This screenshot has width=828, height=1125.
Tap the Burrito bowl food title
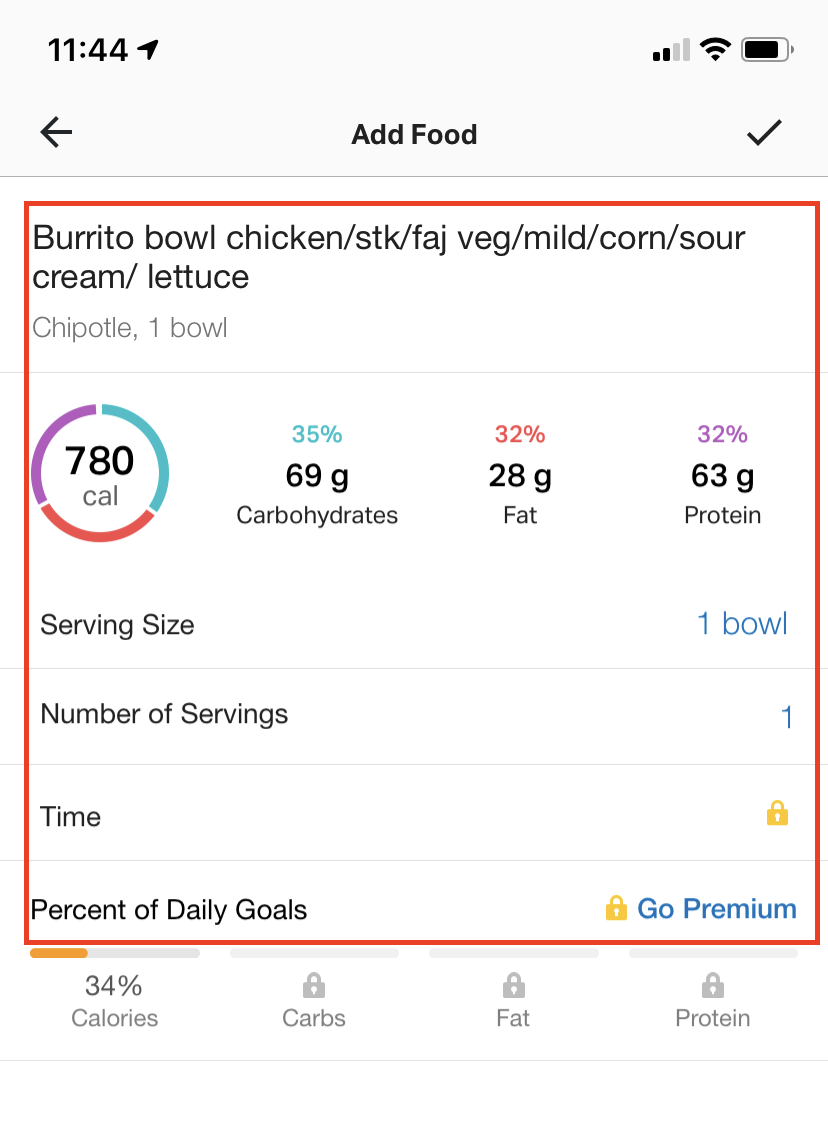tap(389, 257)
